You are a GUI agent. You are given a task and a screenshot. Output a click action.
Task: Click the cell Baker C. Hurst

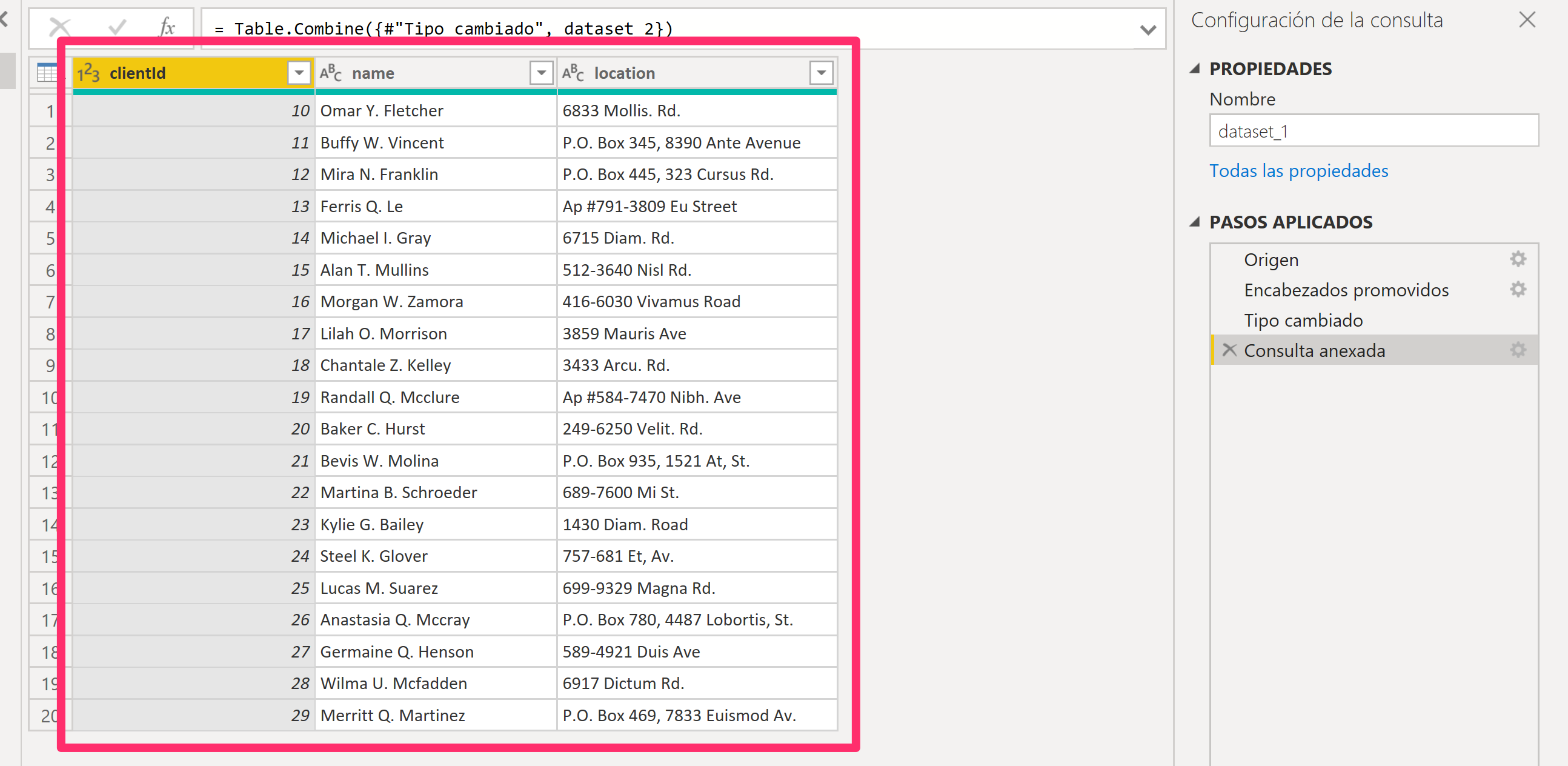point(436,428)
